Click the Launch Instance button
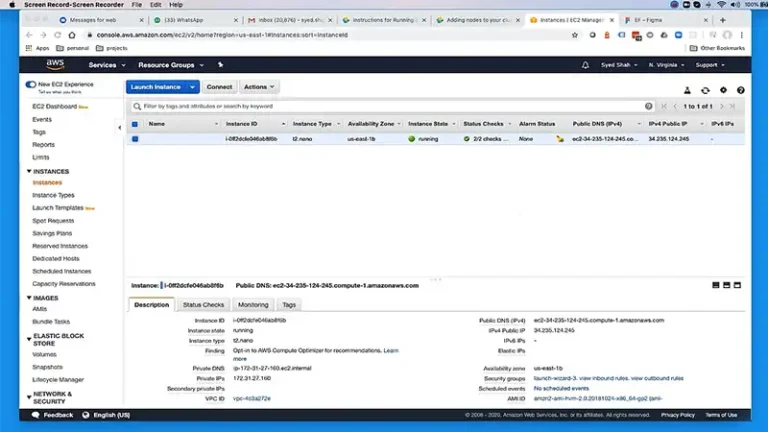 (156, 87)
